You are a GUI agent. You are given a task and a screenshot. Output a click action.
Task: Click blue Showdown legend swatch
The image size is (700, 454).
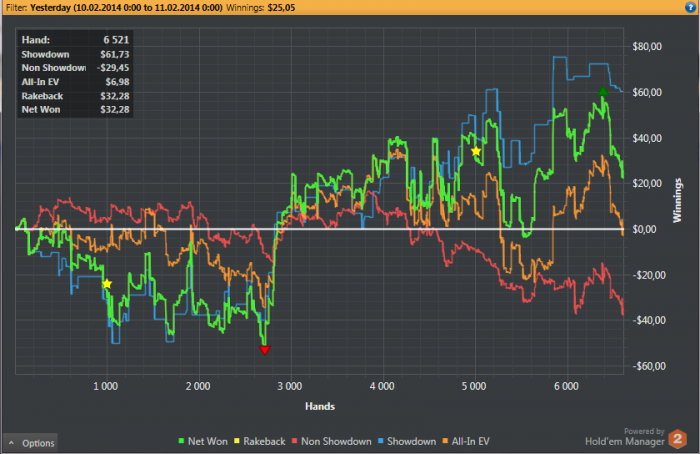coord(380,442)
